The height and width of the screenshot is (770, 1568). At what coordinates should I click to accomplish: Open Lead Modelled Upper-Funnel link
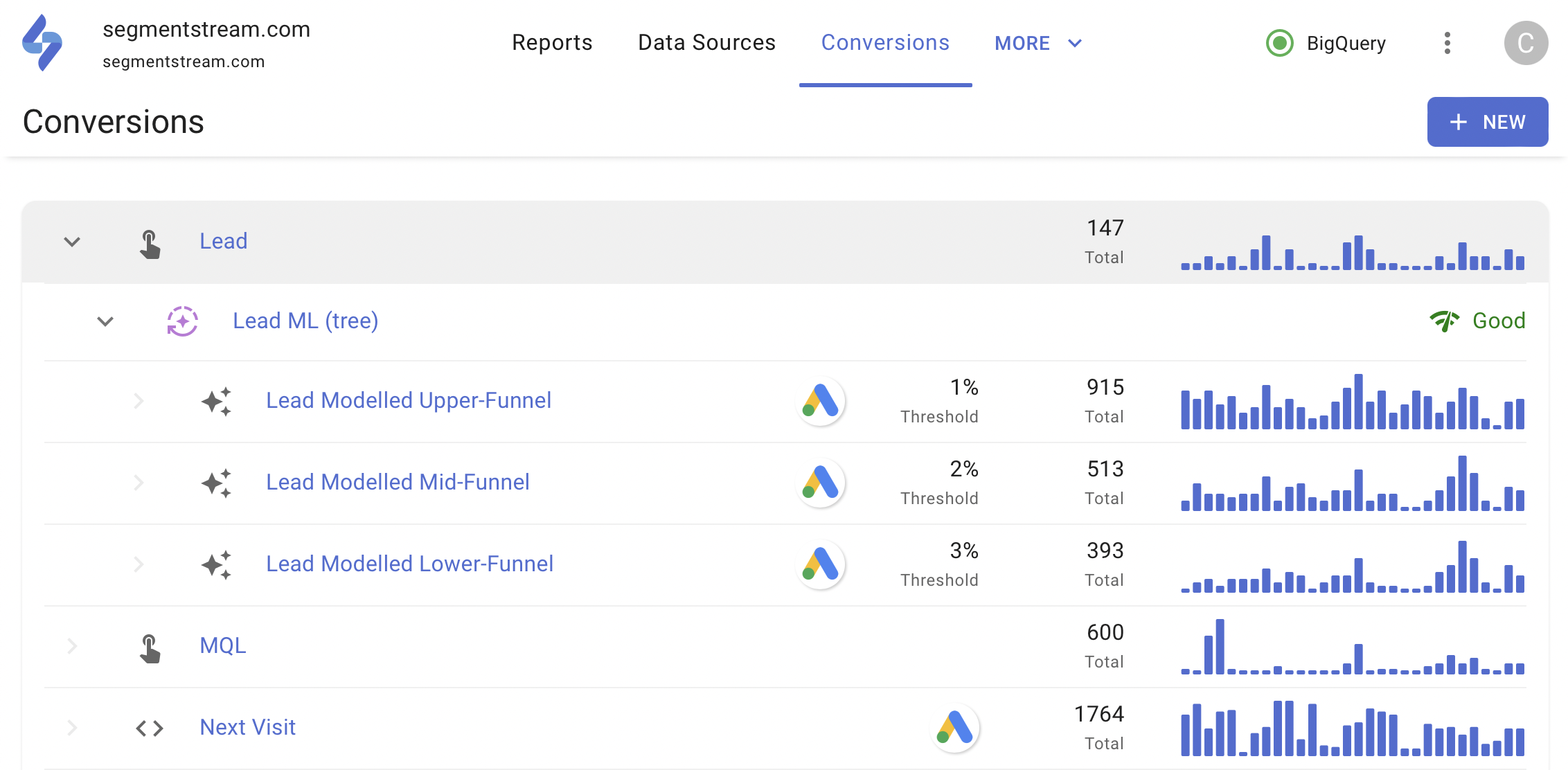(x=409, y=400)
